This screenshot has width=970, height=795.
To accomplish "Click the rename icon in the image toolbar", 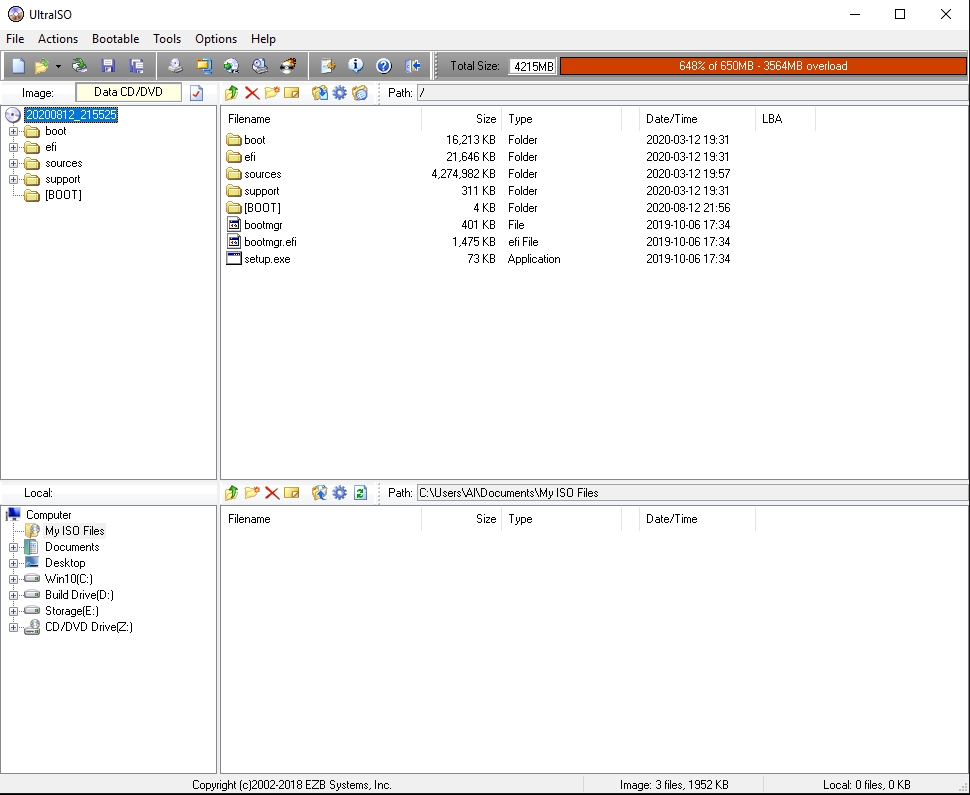I will pos(291,93).
